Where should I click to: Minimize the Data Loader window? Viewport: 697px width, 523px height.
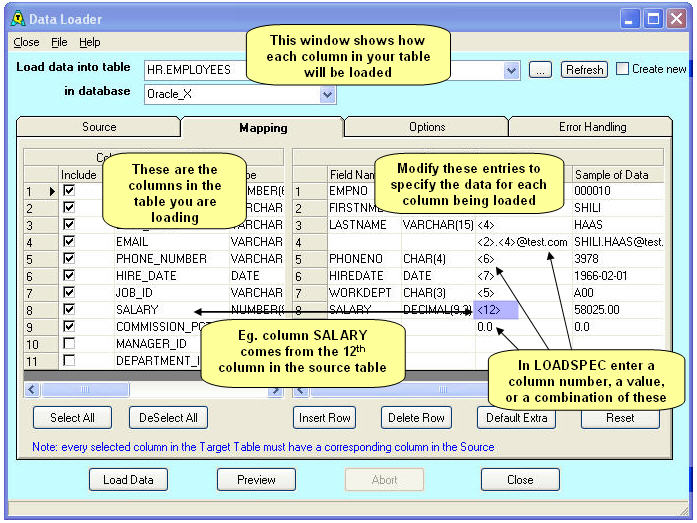pos(629,19)
